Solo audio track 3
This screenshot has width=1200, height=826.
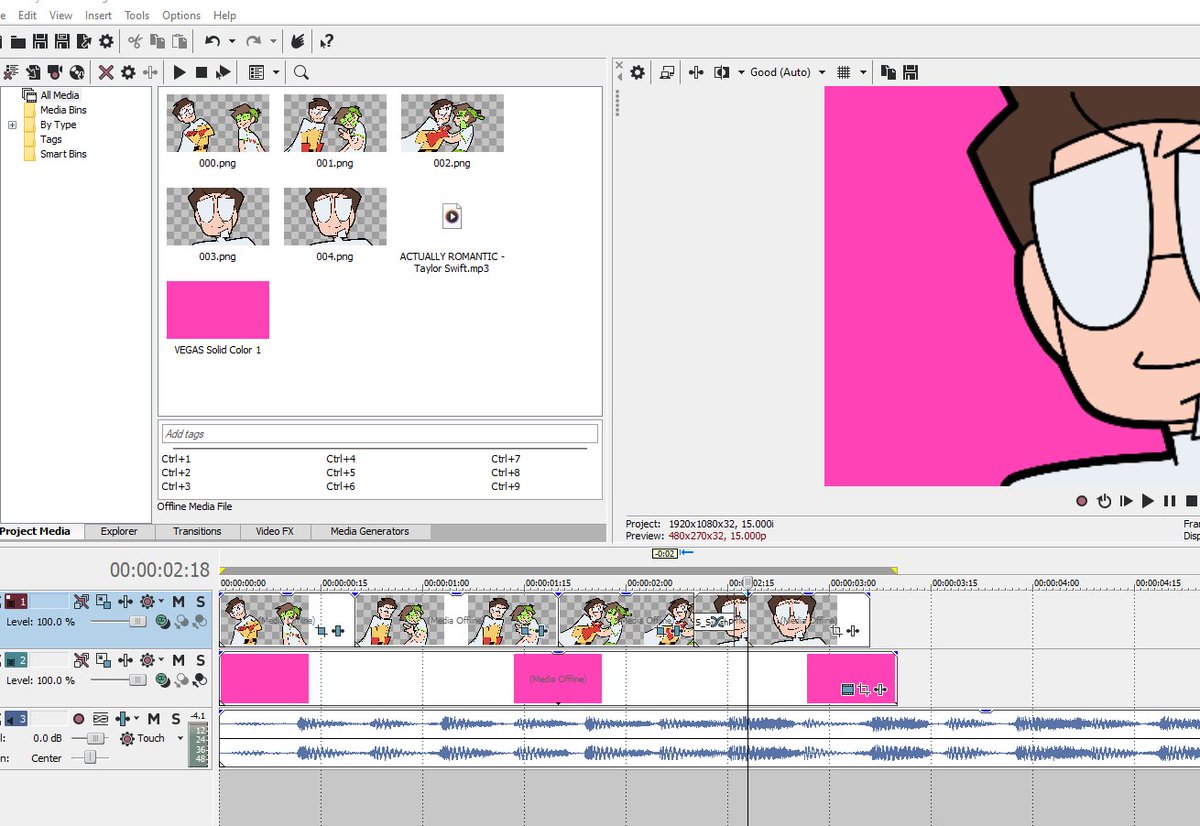click(175, 718)
